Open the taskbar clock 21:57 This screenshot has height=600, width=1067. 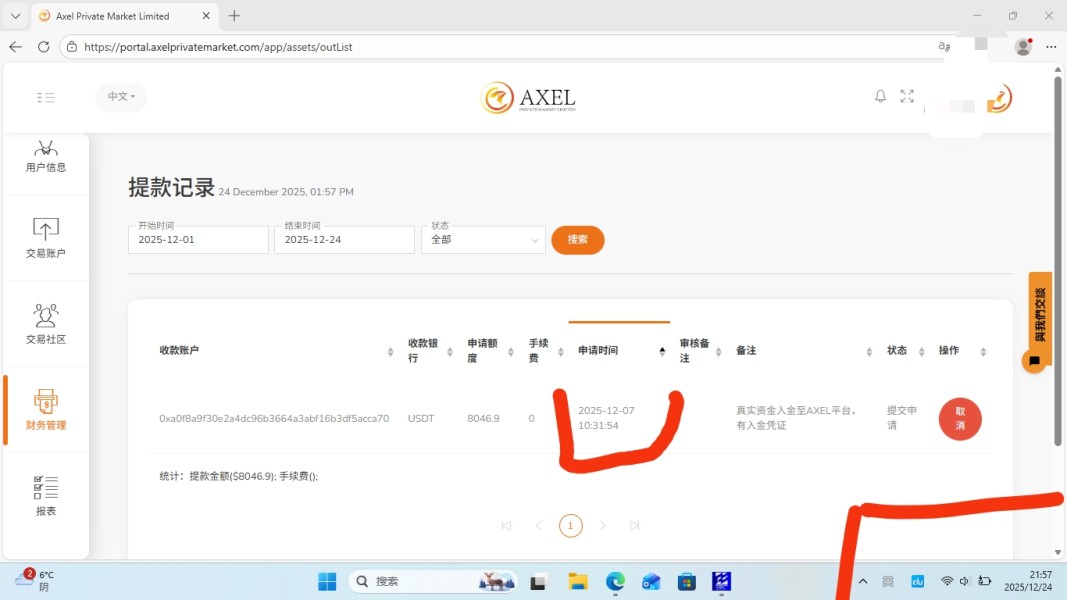(1028, 580)
